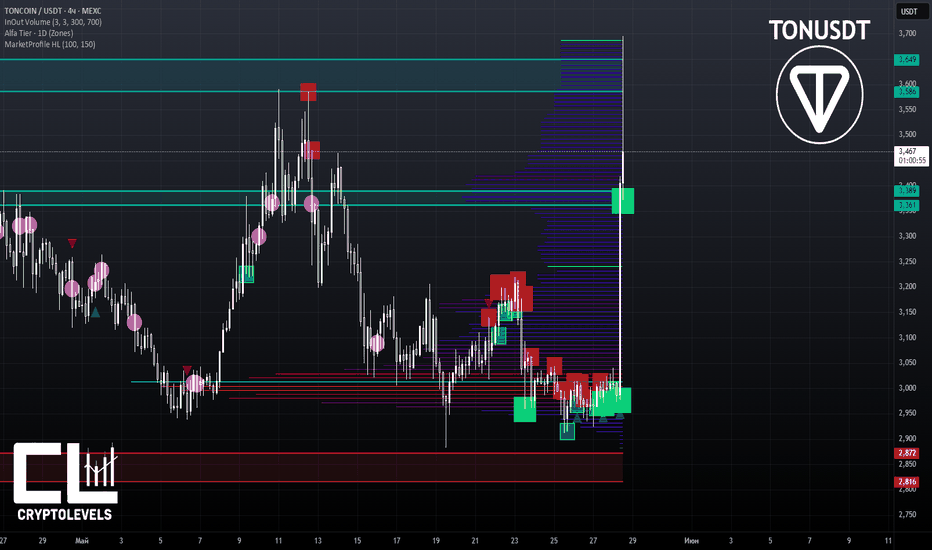The height and width of the screenshot is (550, 932).
Task: Click the 3,361 green price label
Action: click(906, 205)
